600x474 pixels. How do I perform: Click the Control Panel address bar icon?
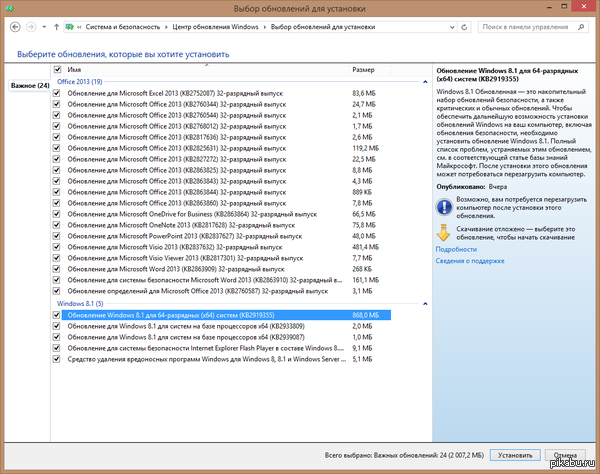(70, 24)
